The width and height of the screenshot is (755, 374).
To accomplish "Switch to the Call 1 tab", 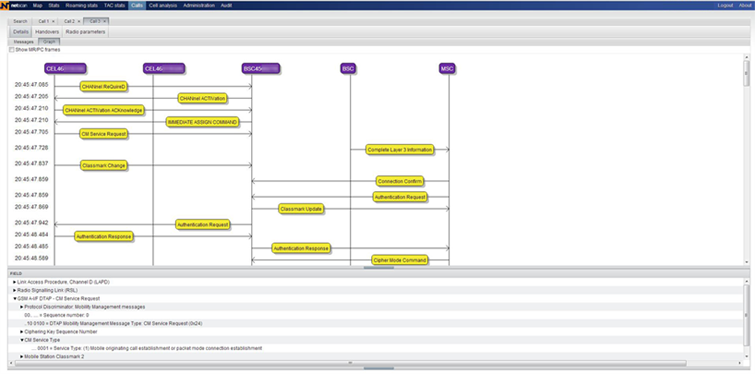I will click(x=44, y=21).
